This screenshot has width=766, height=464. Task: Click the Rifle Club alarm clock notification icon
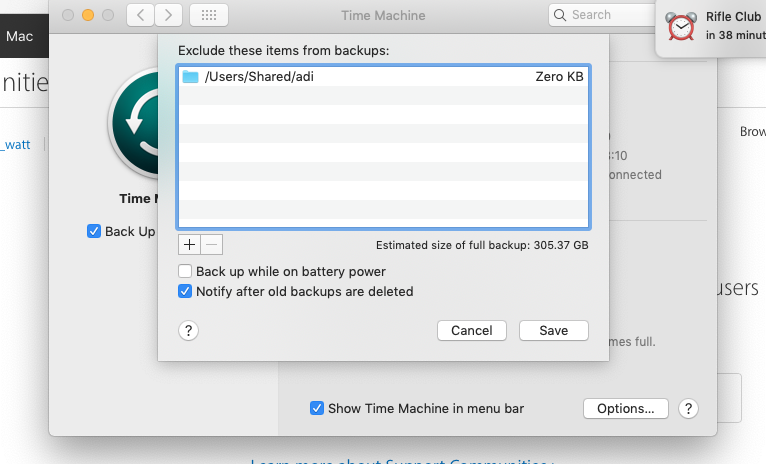pos(681,26)
